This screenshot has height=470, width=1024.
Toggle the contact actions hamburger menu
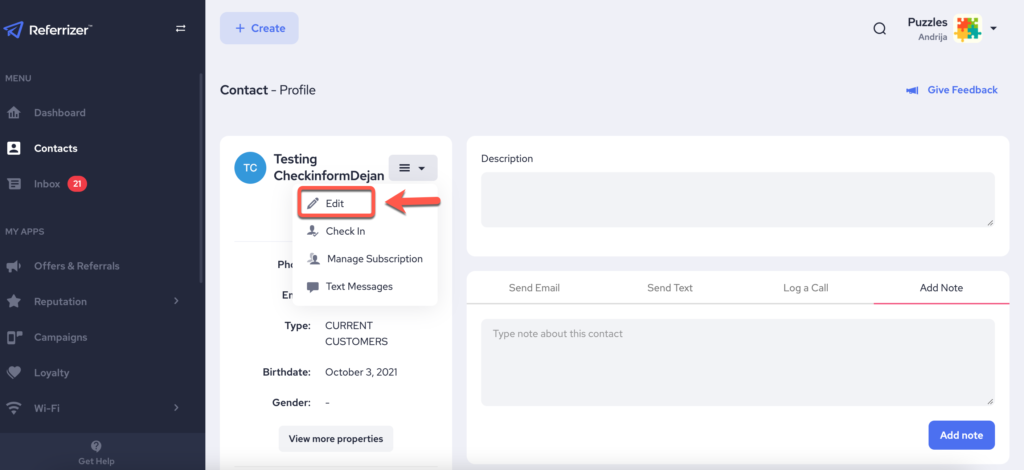(x=412, y=168)
